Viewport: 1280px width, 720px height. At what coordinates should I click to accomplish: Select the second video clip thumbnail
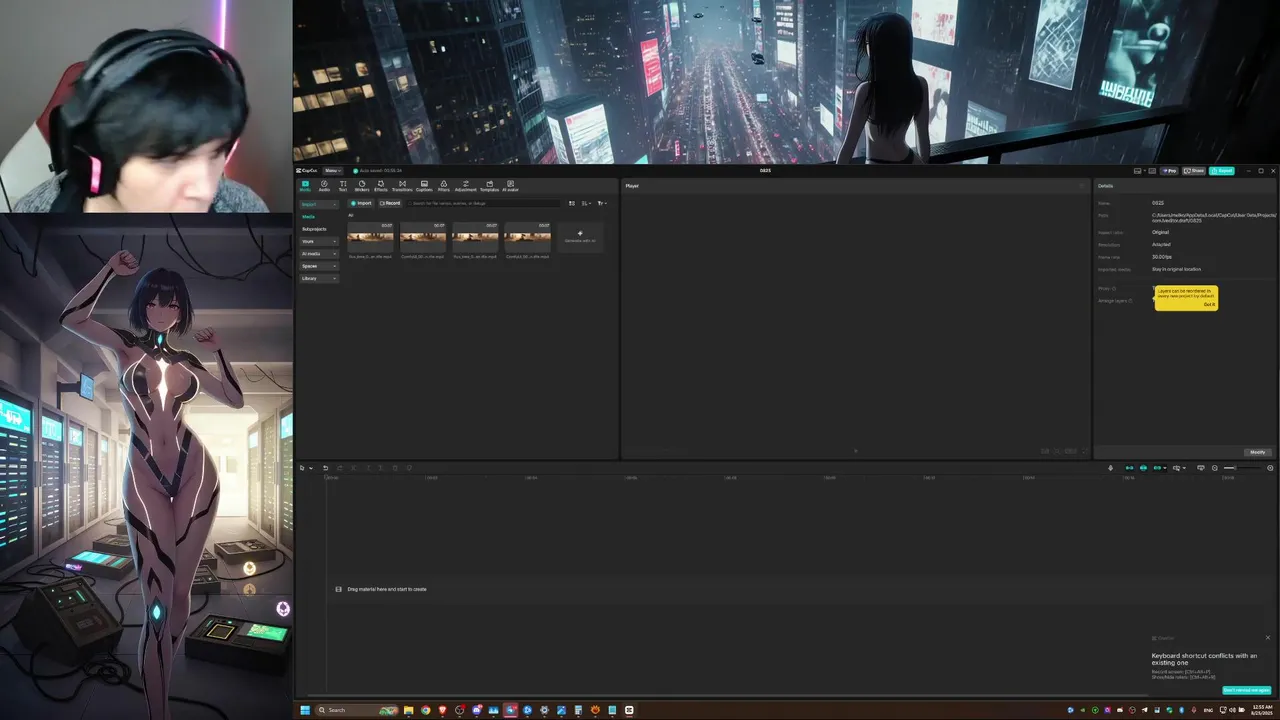[x=423, y=237]
